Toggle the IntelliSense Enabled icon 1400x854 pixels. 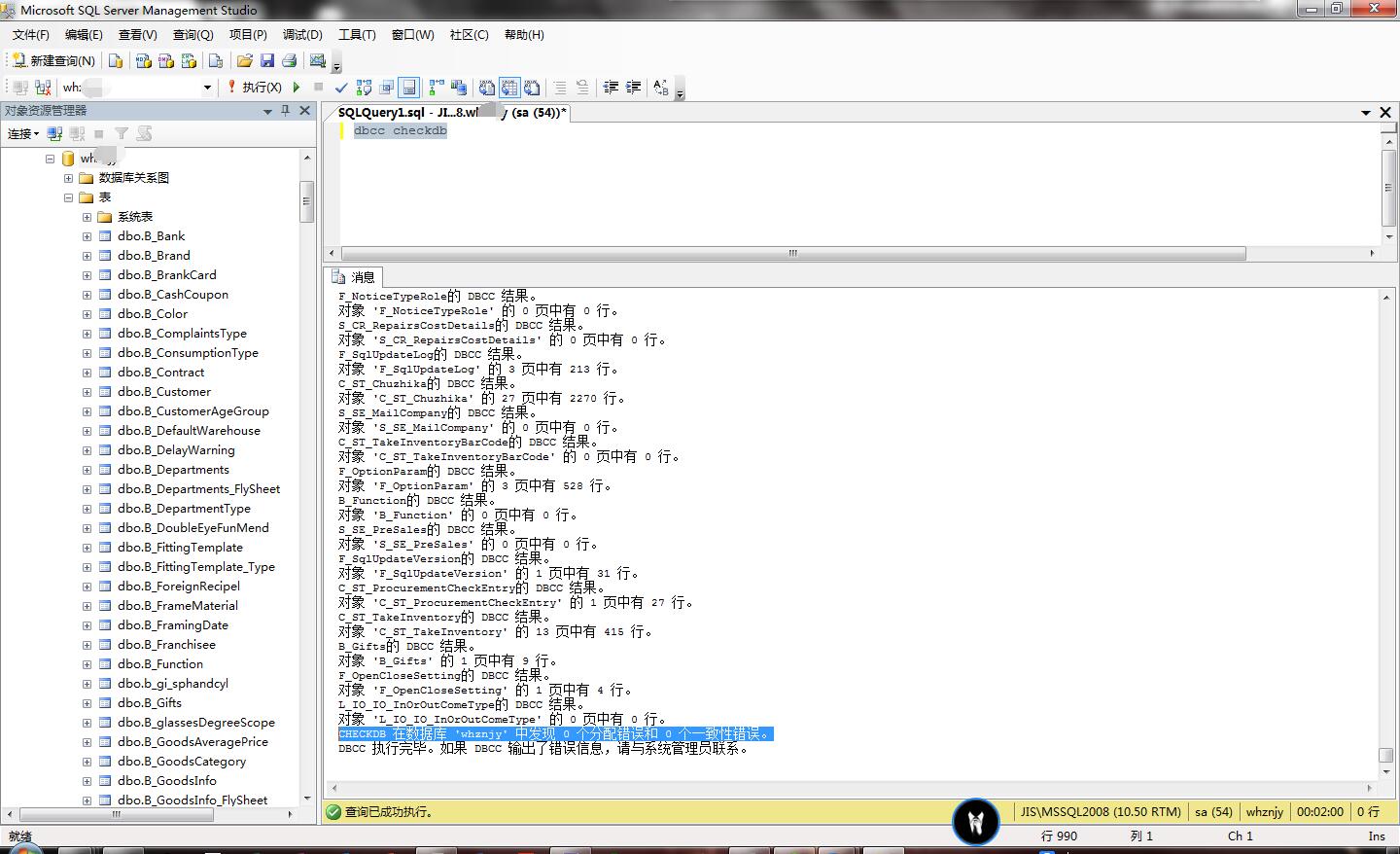409,88
